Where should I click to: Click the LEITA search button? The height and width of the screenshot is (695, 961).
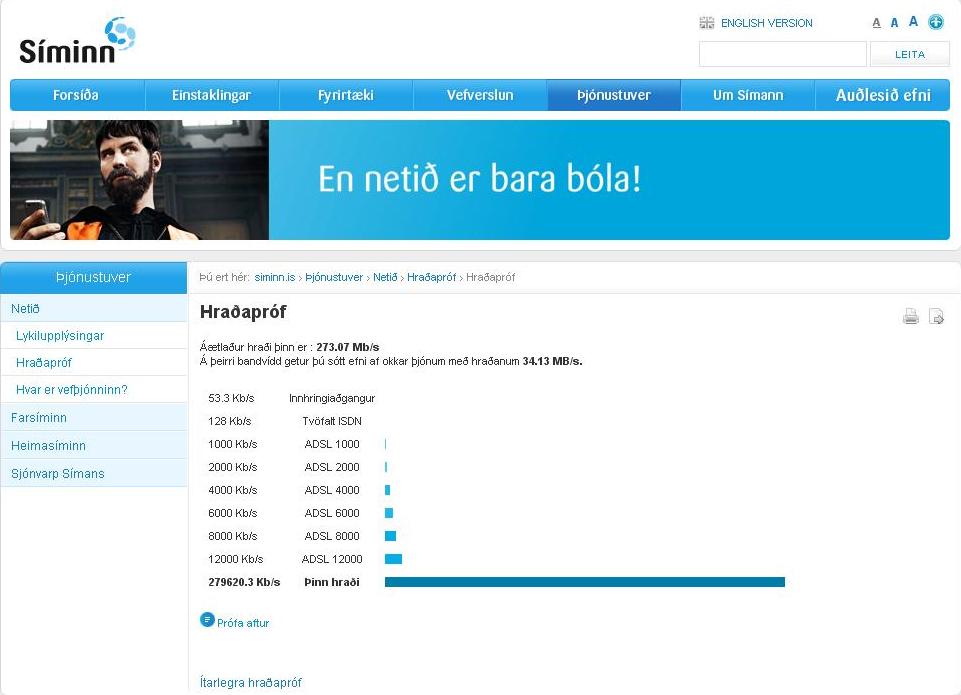(x=909, y=54)
